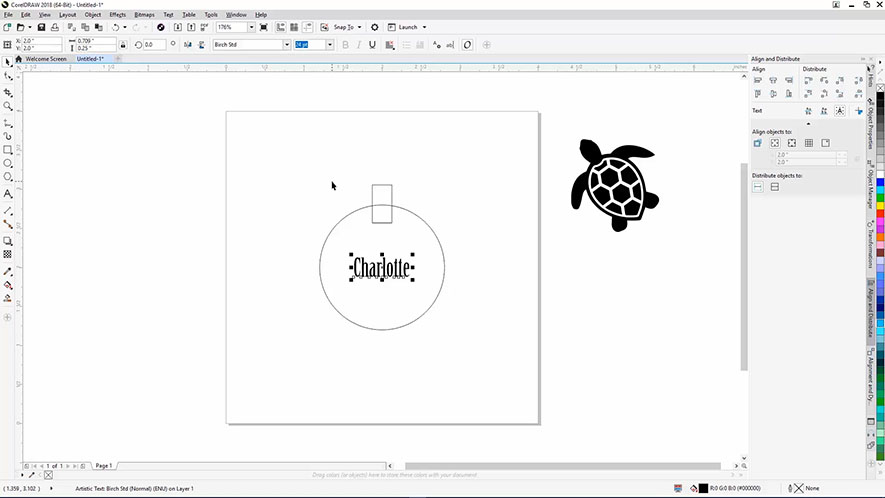Click the Charlotte text on canvas

[x=381, y=268]
